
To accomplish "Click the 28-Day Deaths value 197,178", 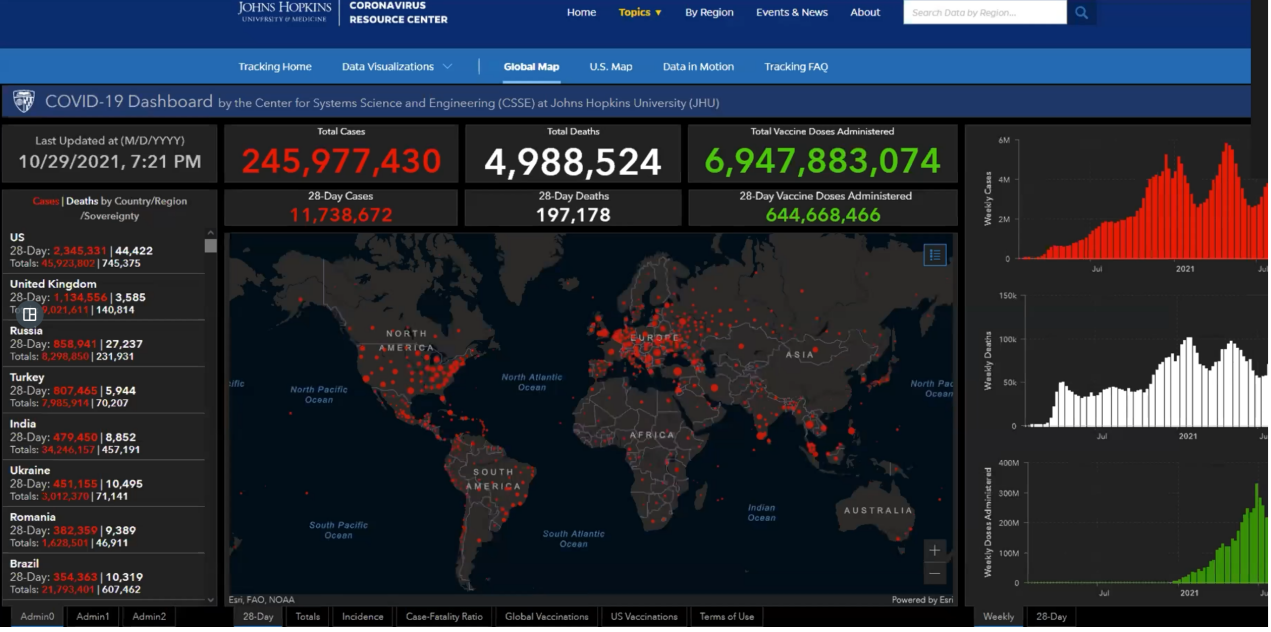I will 573,214.
